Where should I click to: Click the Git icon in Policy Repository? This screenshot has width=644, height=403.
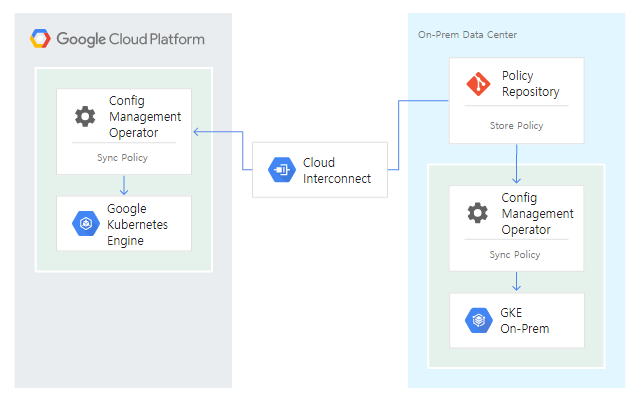point(478,84)
